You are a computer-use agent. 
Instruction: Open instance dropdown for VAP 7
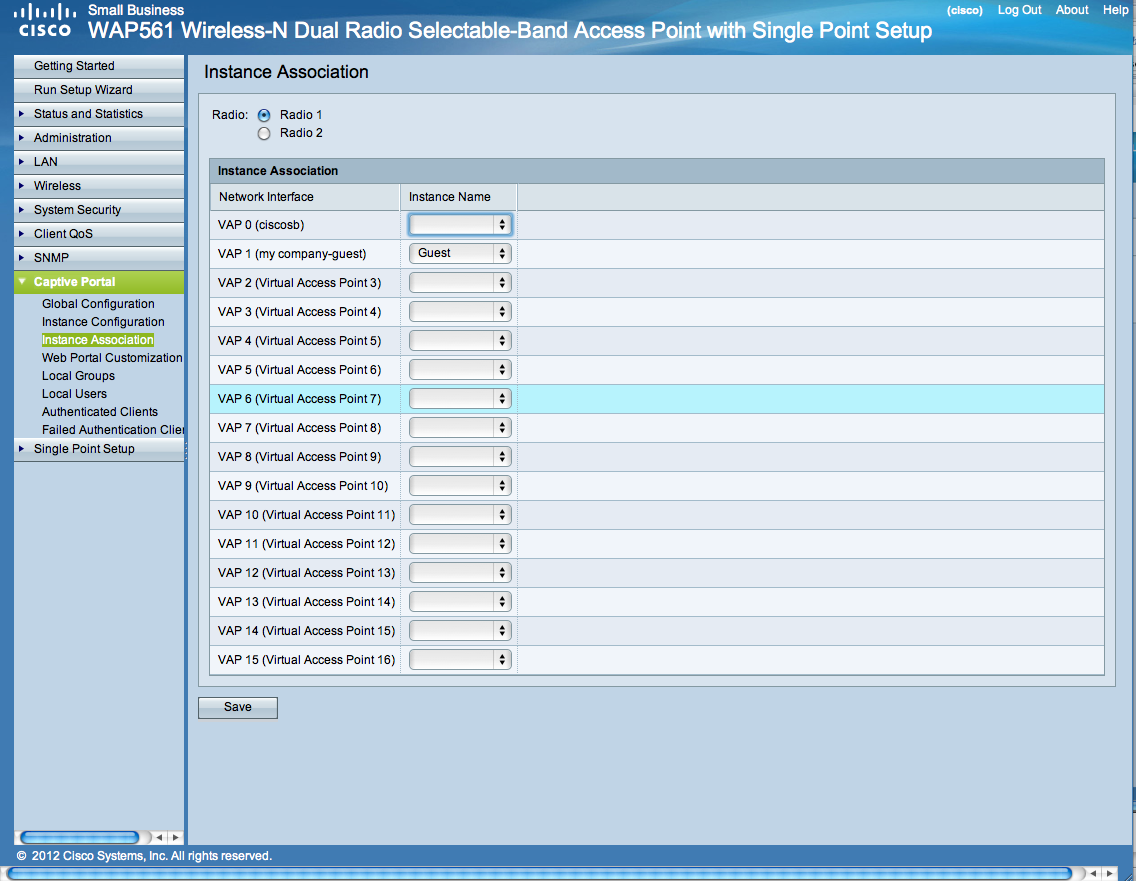460,427
